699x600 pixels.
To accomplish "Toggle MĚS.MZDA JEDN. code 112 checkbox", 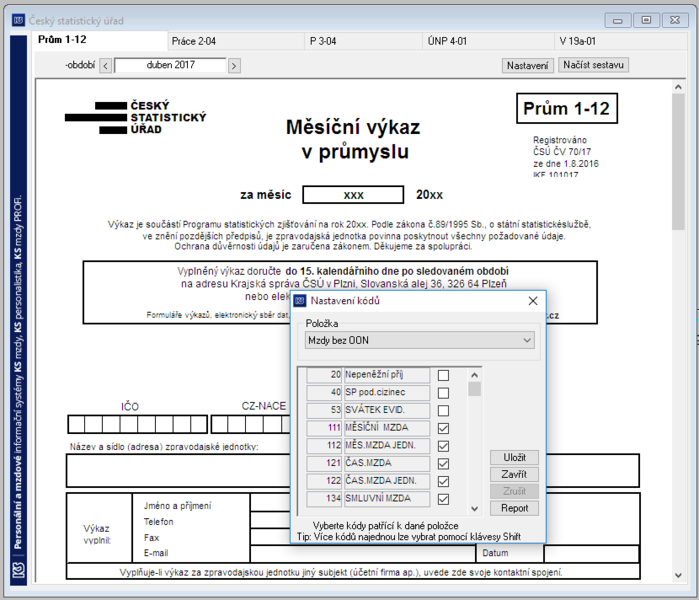I will tap(443, 446).
